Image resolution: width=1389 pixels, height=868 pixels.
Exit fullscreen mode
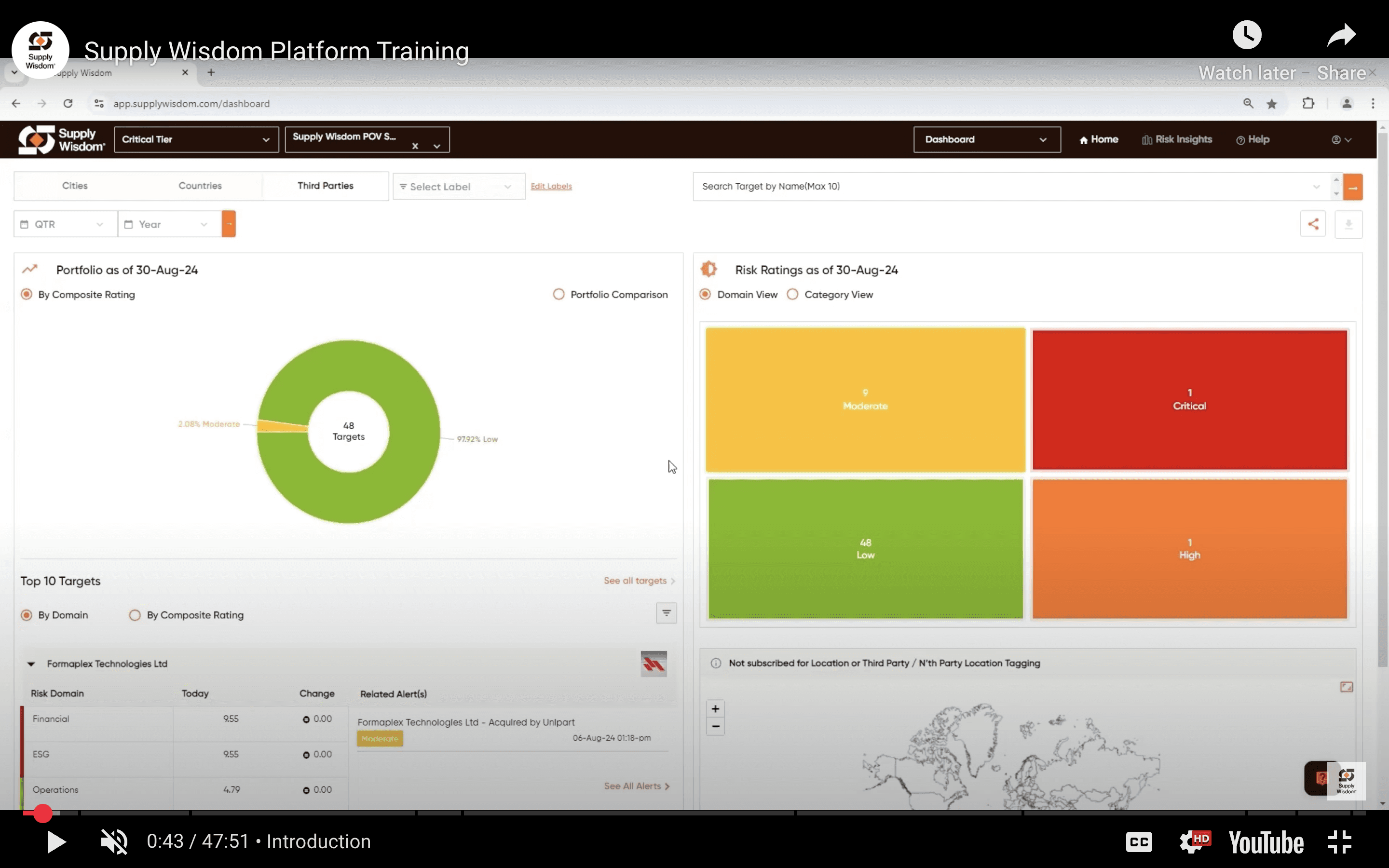[x=1340, y=841]
